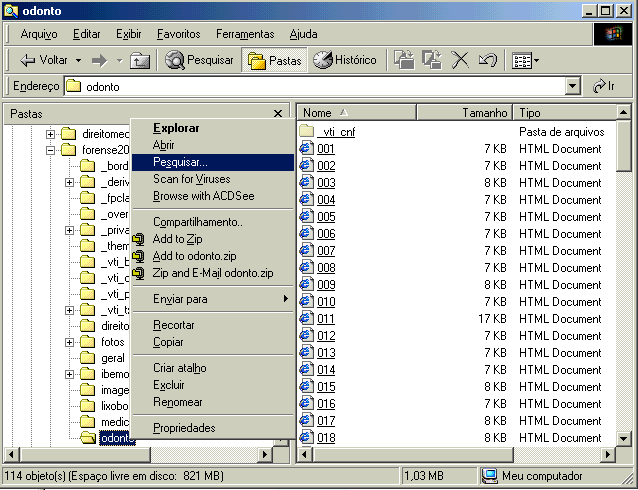The image size is (638, 490).
Task: Click the undo toolbar icon
Action: point(488,60)
